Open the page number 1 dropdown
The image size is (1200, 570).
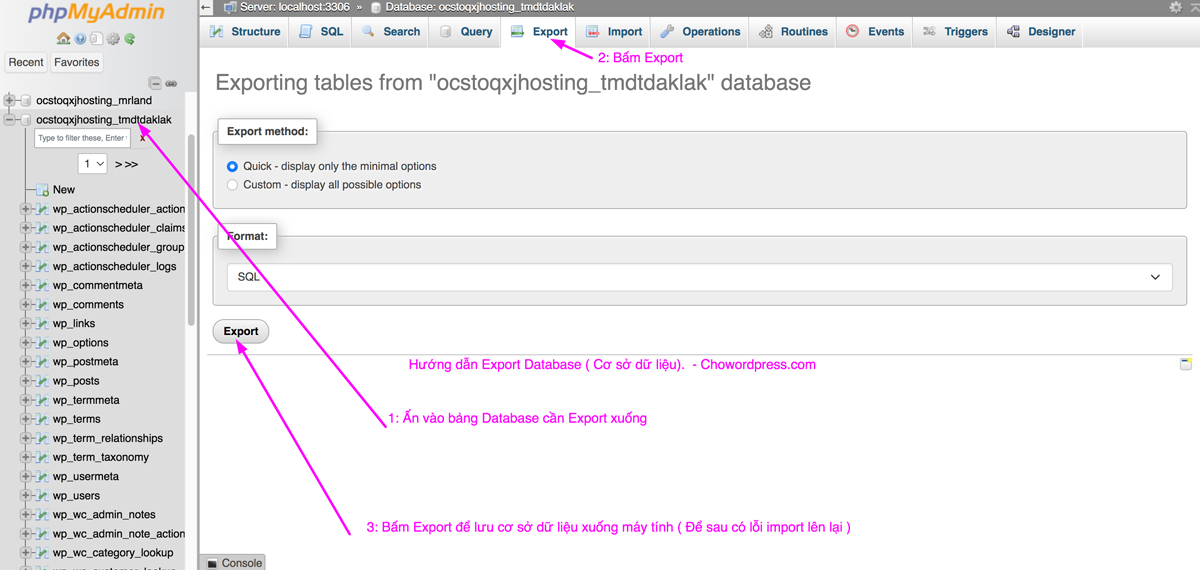tap(93, 163)
